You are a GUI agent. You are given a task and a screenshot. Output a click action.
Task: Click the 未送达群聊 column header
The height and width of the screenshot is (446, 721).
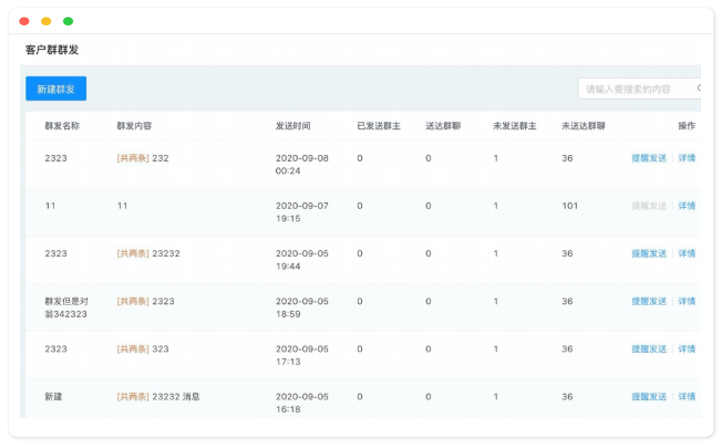click(583, 127)
